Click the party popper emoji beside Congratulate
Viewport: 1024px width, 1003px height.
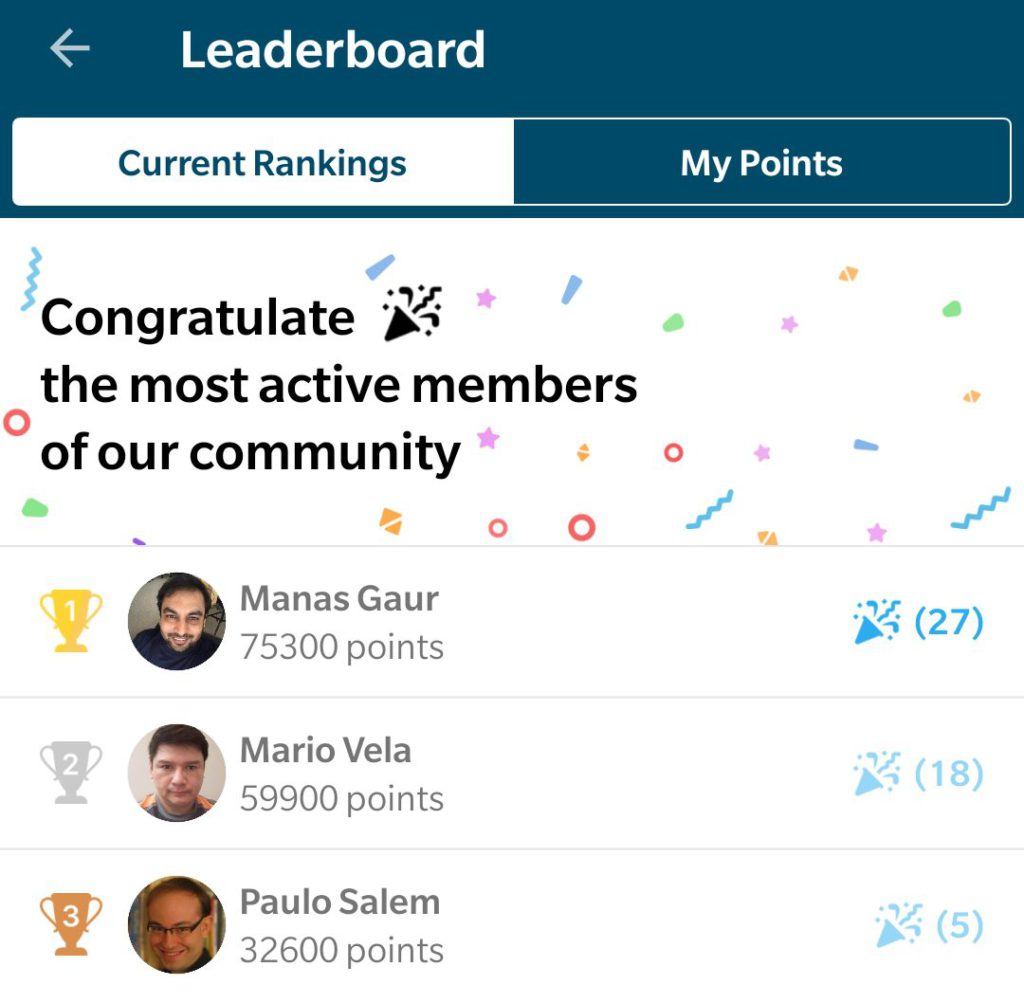(x=413, y=313)
